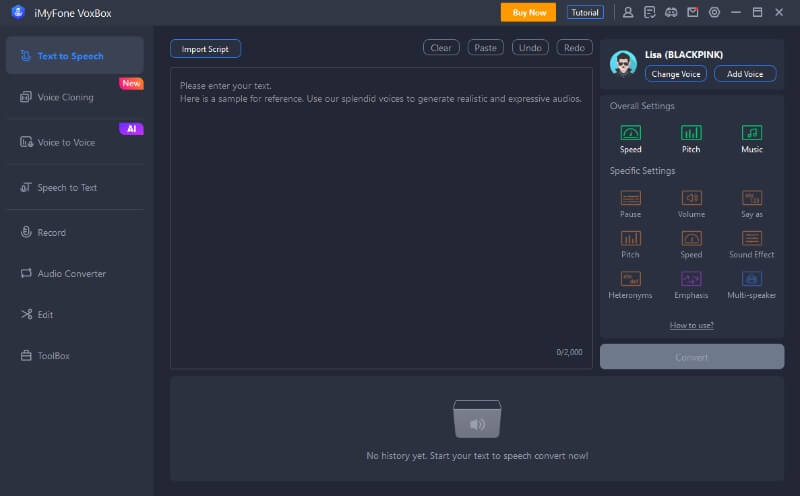Screen dimensions: 800x496
Task: Open the Heteronyms setting
Action: click(x=630, y=285)
